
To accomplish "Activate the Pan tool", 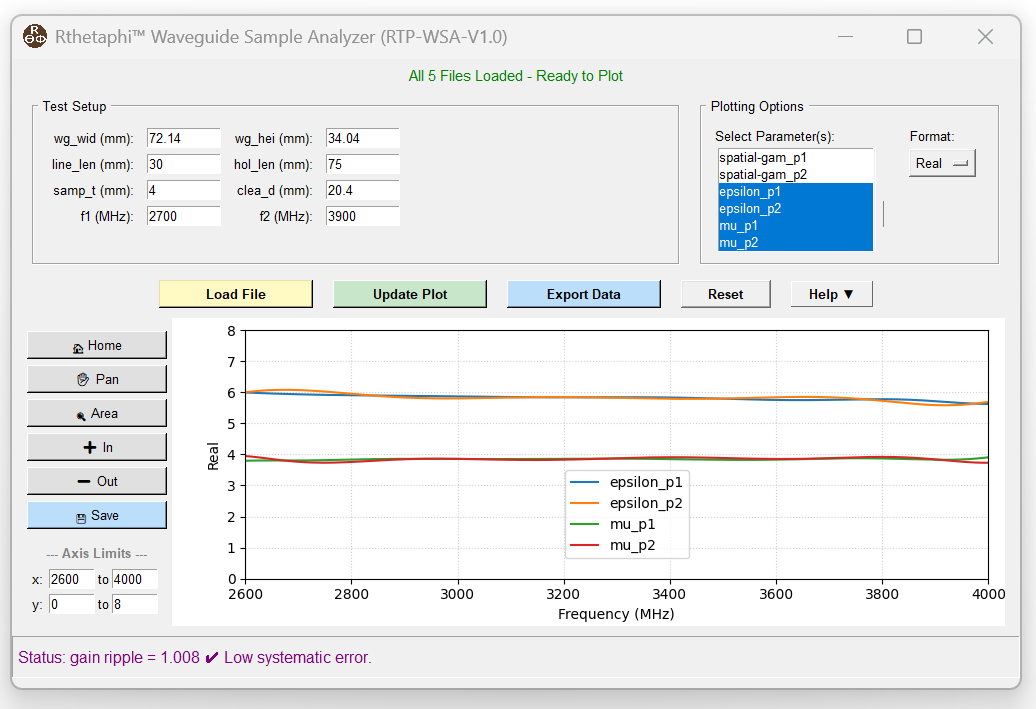I will 97,379.
